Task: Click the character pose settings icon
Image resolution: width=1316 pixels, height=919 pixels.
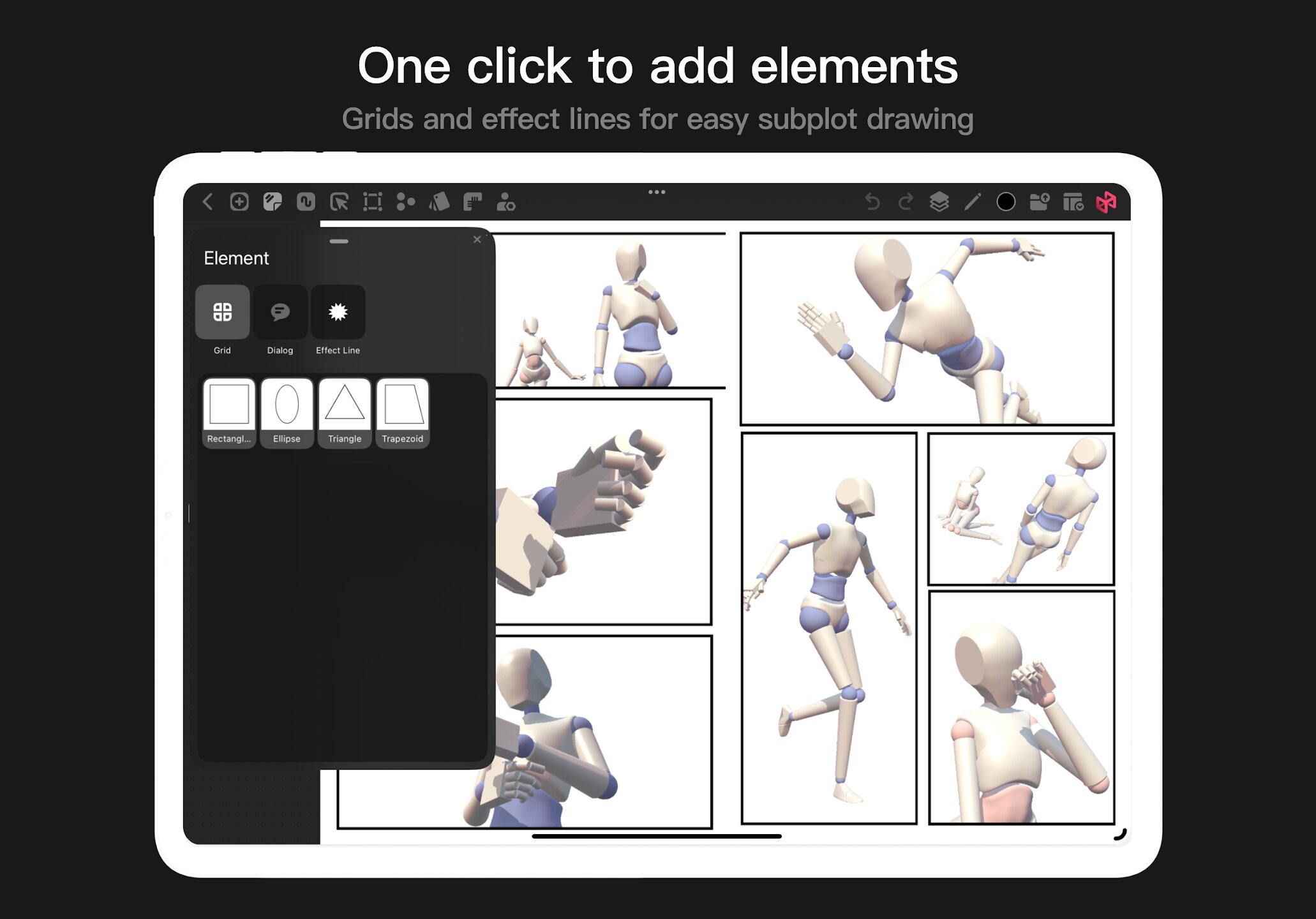Action: click(x=505, y=202)
